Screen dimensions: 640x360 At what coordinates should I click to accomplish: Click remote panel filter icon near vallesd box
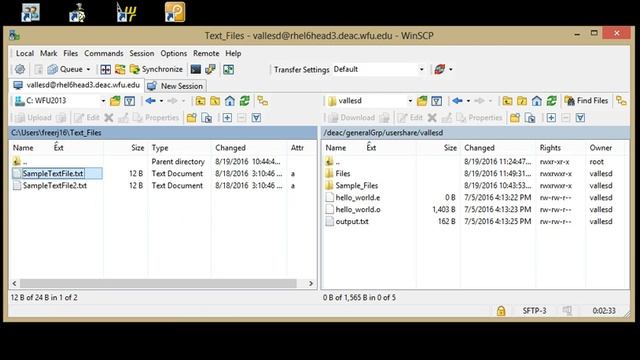(x=436, y=101)
